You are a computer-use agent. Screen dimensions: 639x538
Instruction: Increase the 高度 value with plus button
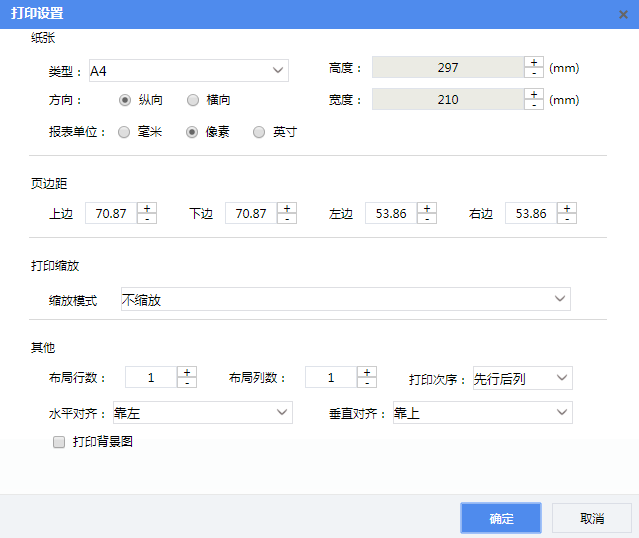click(534, 63)
